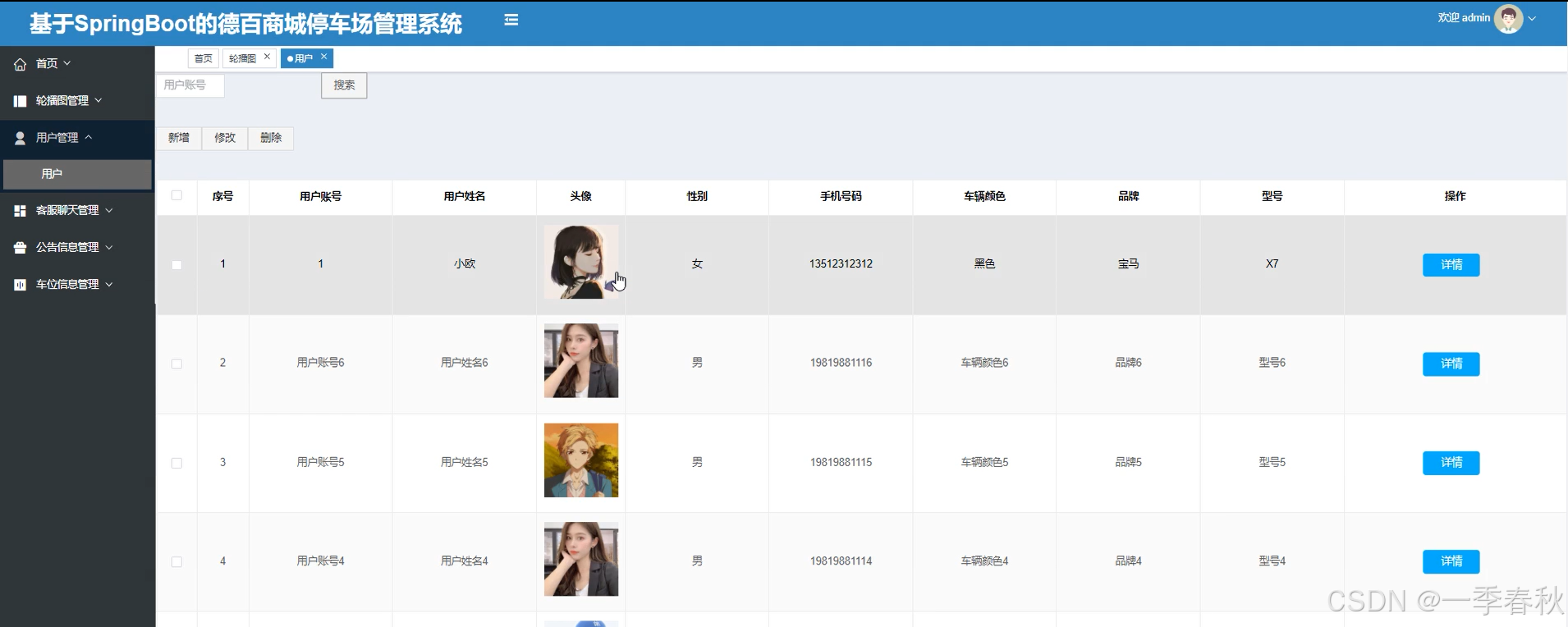
Task: Click the 新增 add button
Action: click(179, 138)
